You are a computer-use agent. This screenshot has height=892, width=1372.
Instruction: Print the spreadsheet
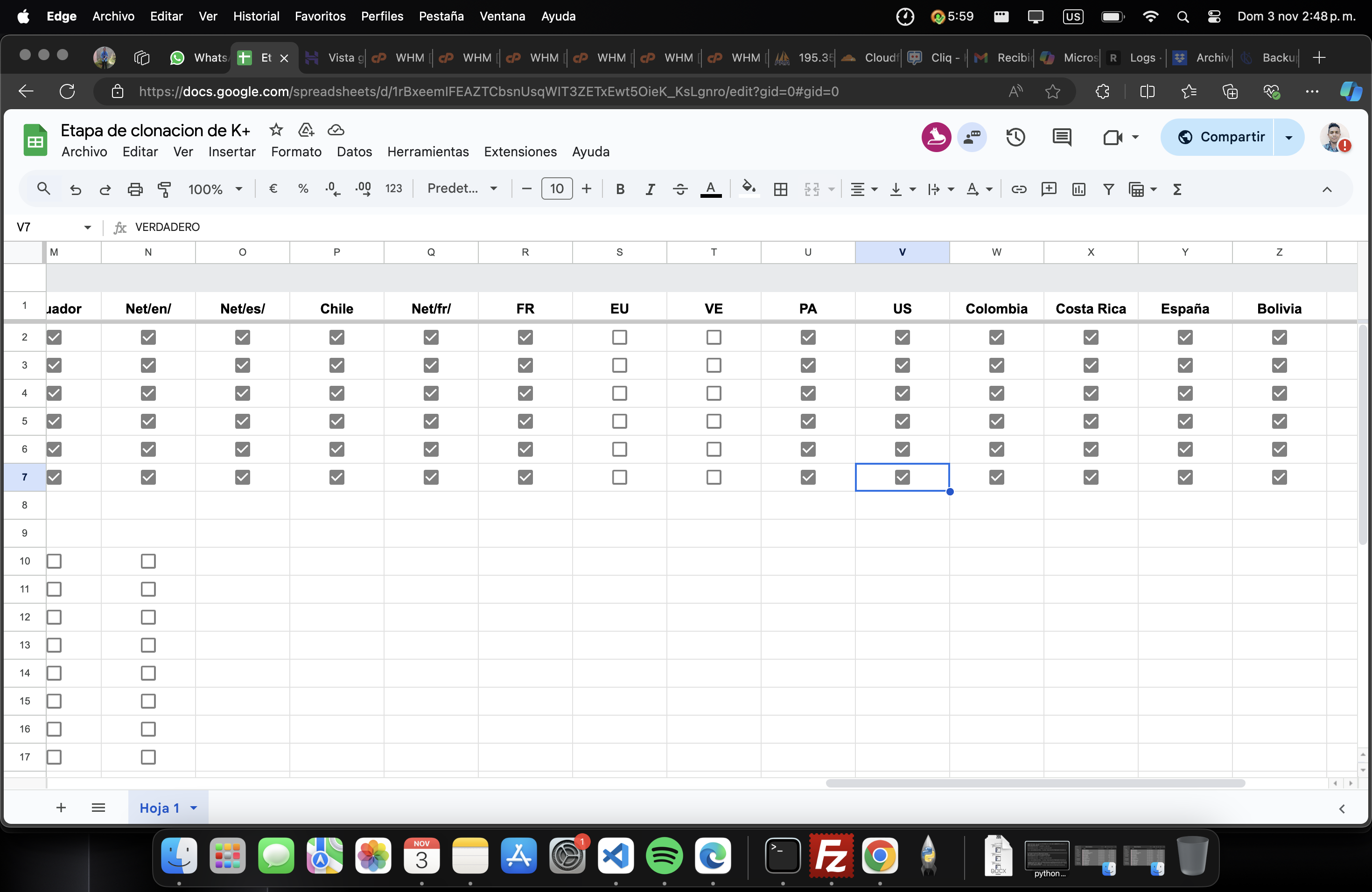tap(135, 189)
